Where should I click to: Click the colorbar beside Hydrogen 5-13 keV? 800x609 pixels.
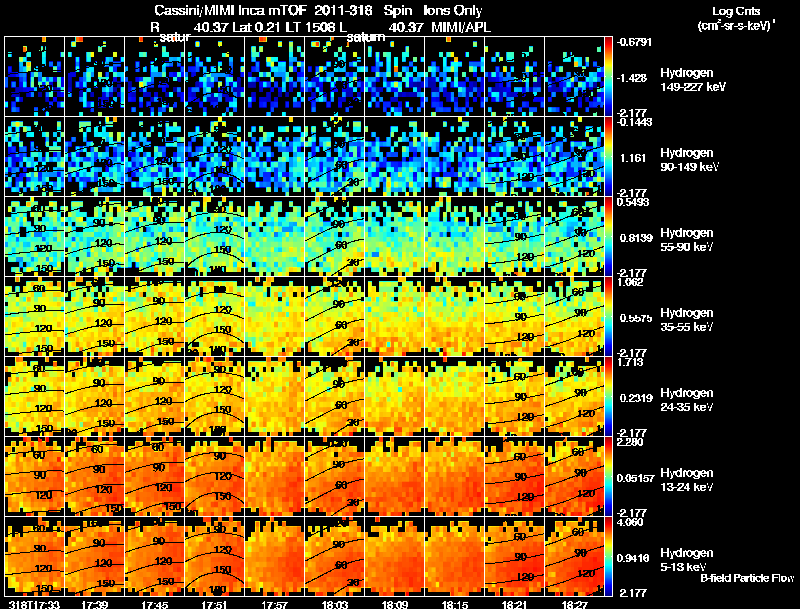608,556
